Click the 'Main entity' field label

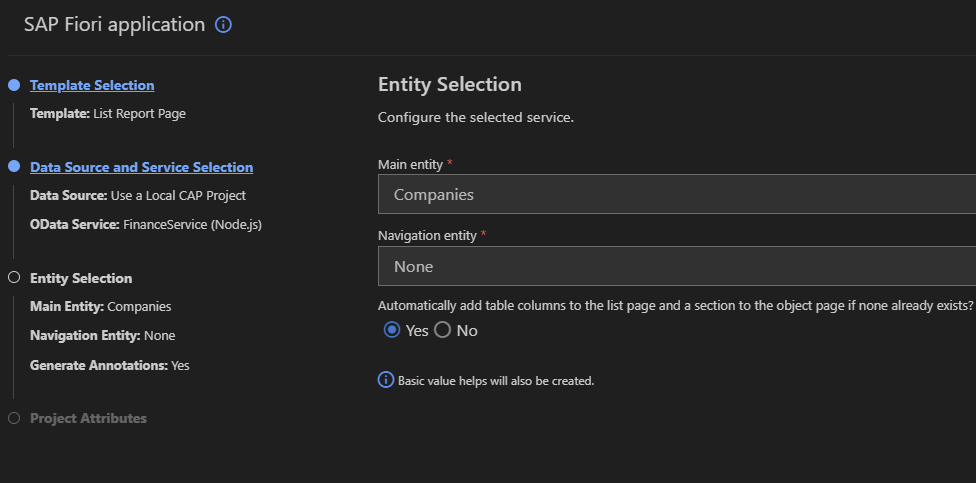point(410,165)
